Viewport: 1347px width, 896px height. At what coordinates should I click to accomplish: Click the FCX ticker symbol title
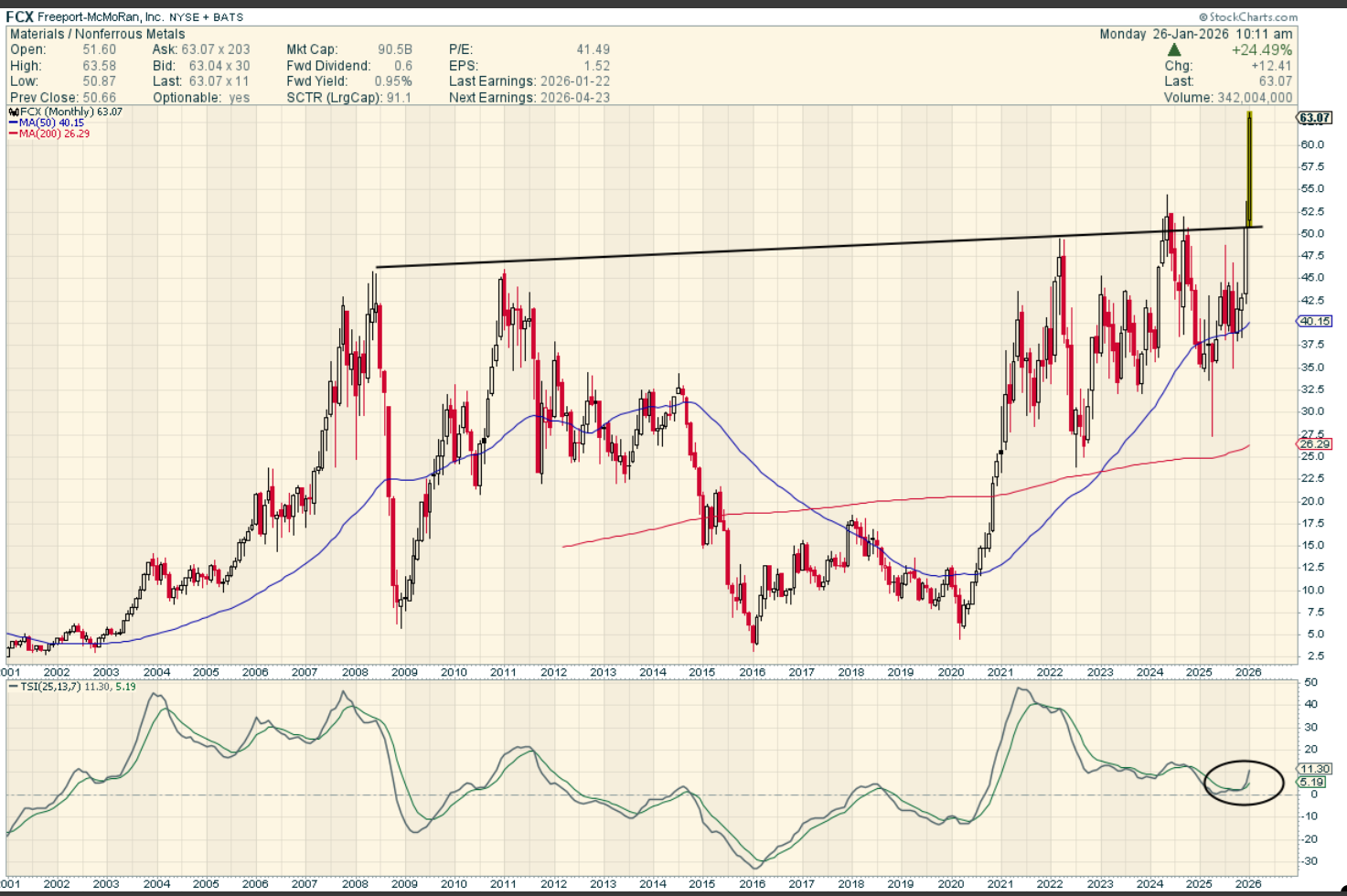19,17
